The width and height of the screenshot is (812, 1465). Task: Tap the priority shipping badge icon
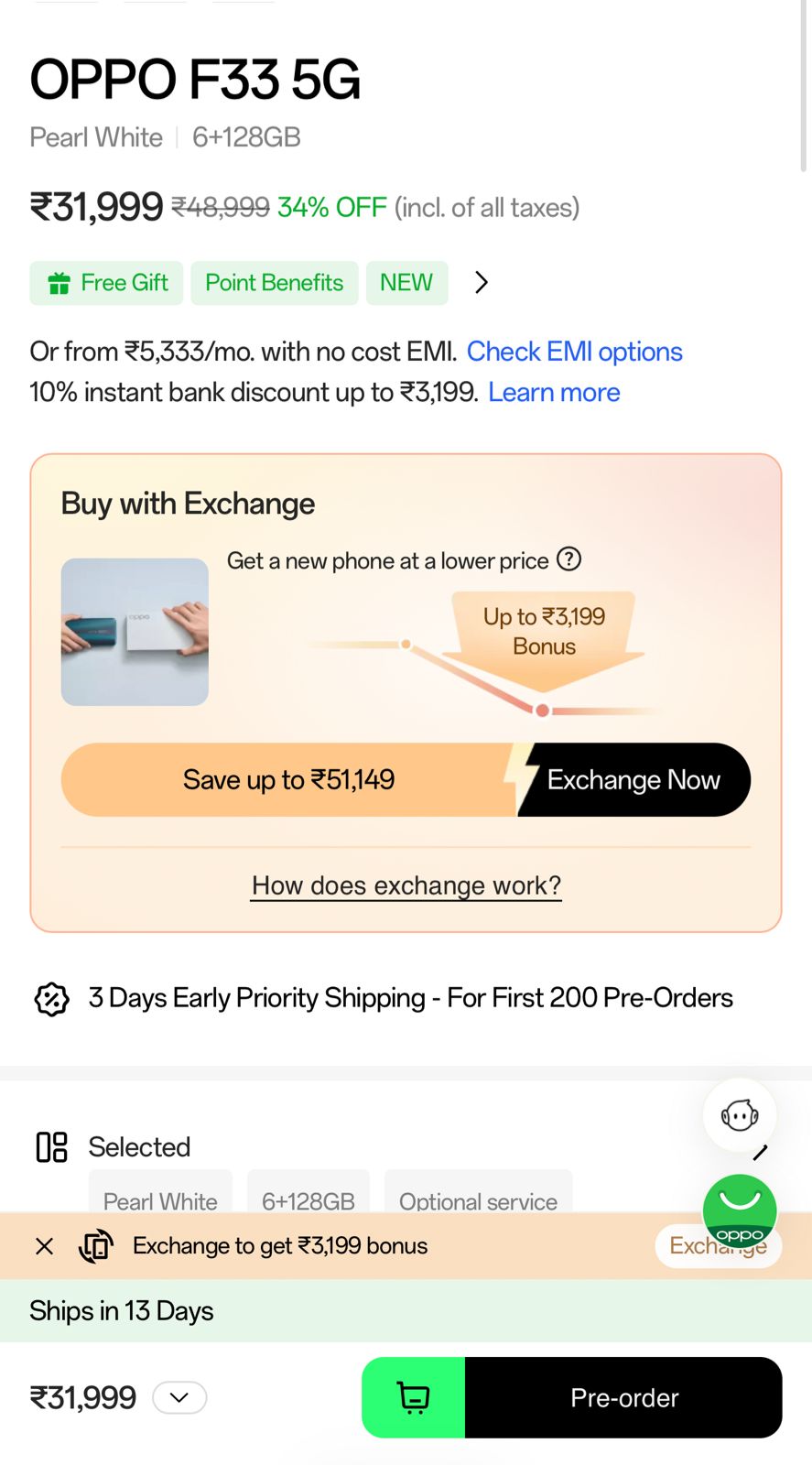coord(52,999)
